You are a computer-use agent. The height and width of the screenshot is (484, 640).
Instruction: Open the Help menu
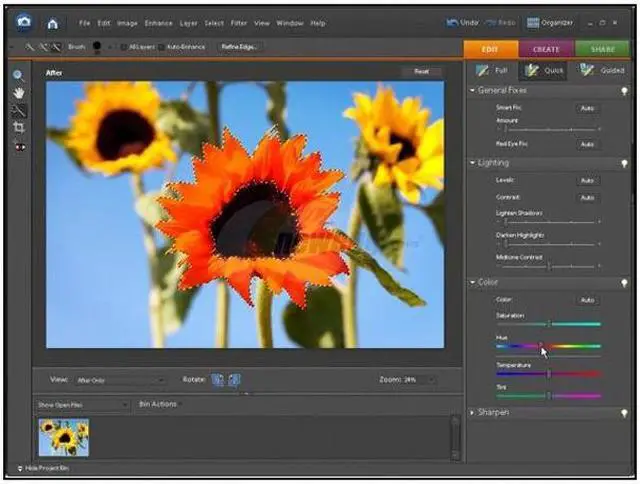point(318,23)
